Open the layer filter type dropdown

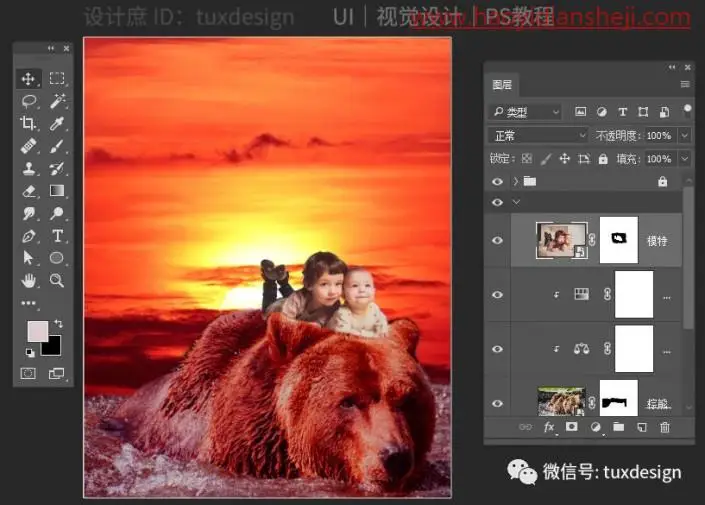pyautogui.click(x=525, y=112)
